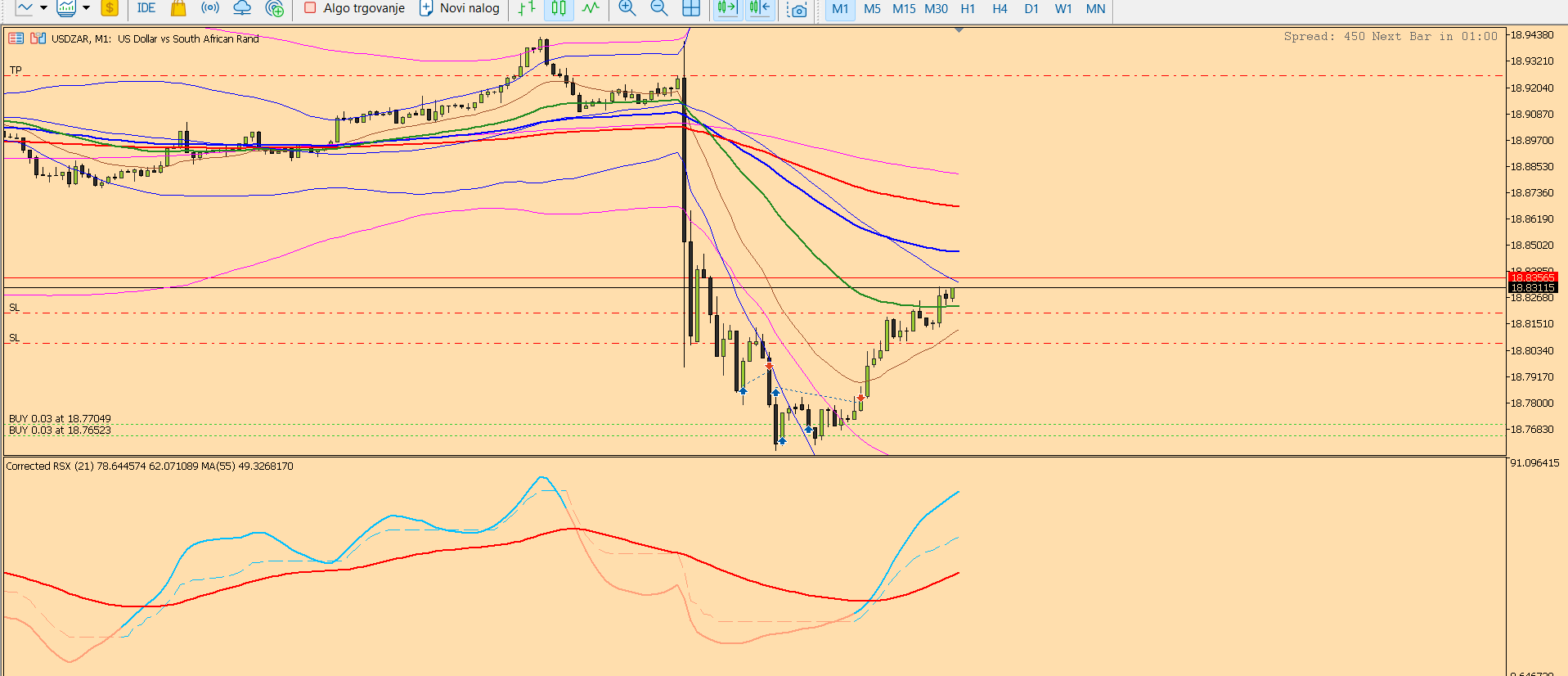Toggle Algo trgovanje on
Screen dimensions: 1568x676
pyautogui.click(x=354, y=8)
